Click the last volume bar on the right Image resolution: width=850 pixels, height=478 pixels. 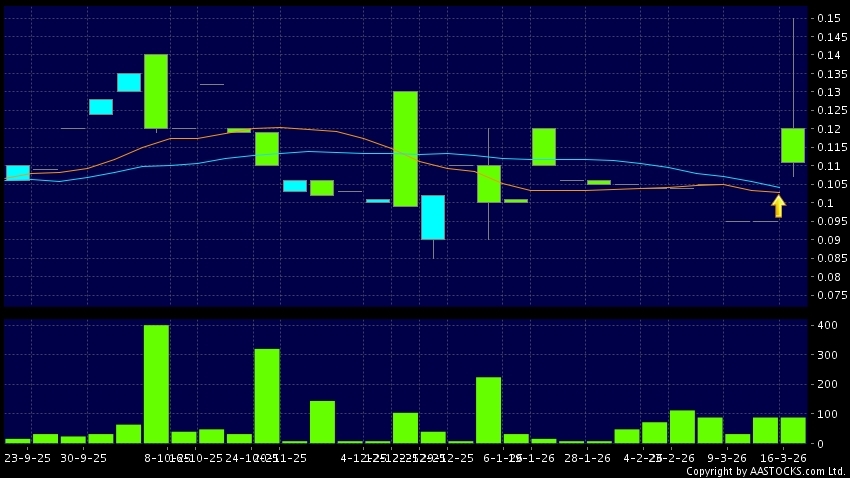pyautogui.click(x=793, y=429)
